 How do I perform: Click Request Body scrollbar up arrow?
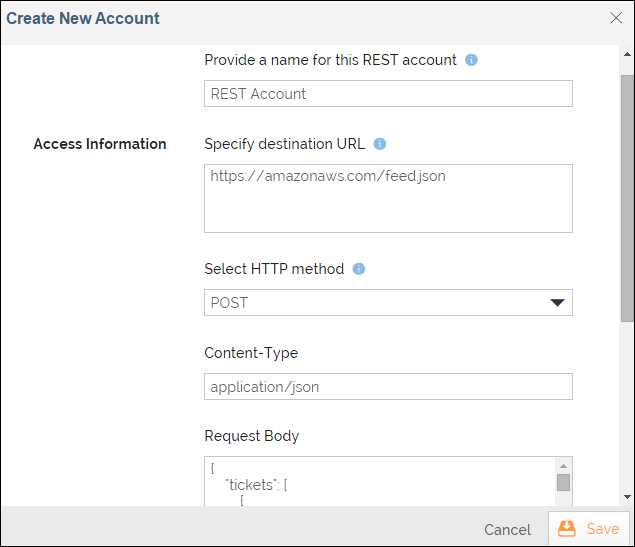[x=564, y=466]
